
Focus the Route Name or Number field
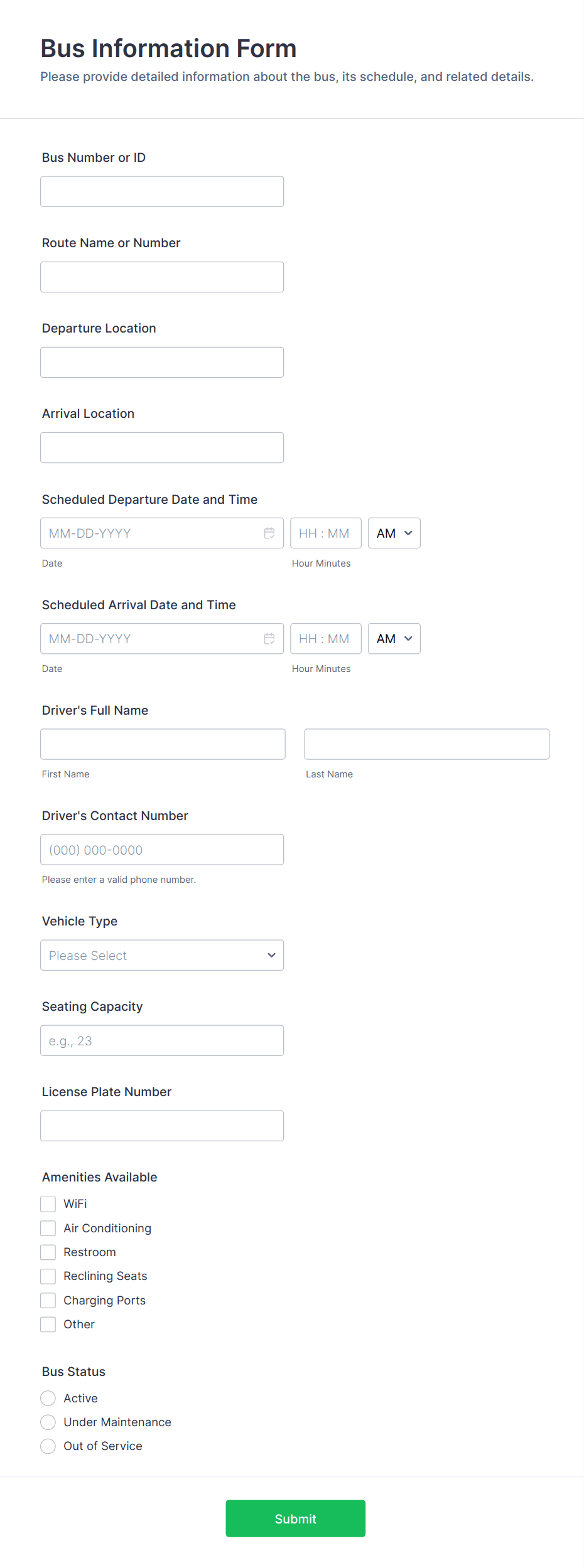[162, 277]
